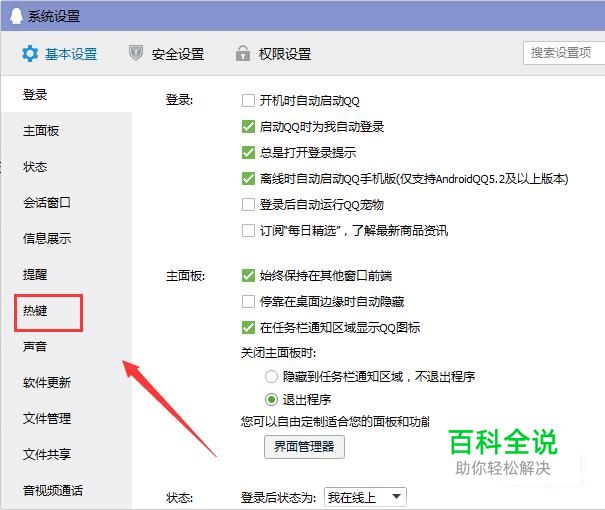Click the lock icon for 权限设置
Screen dimensions: 605x510
pos(243,54)
